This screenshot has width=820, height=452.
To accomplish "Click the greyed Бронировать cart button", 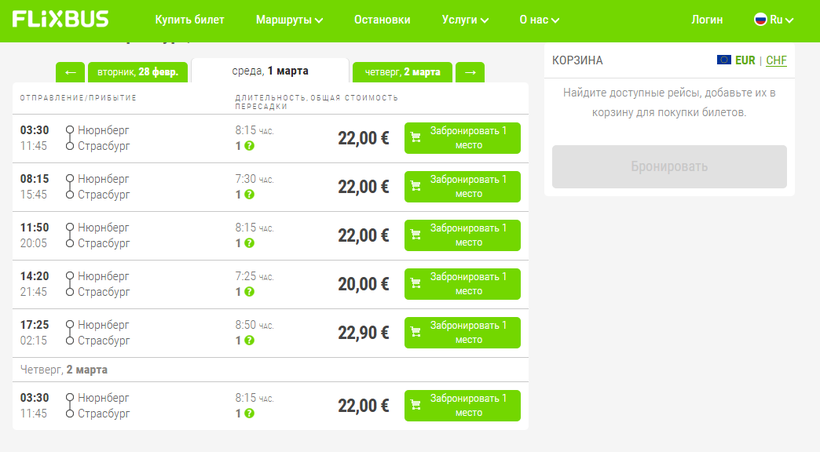I will 669,167.
